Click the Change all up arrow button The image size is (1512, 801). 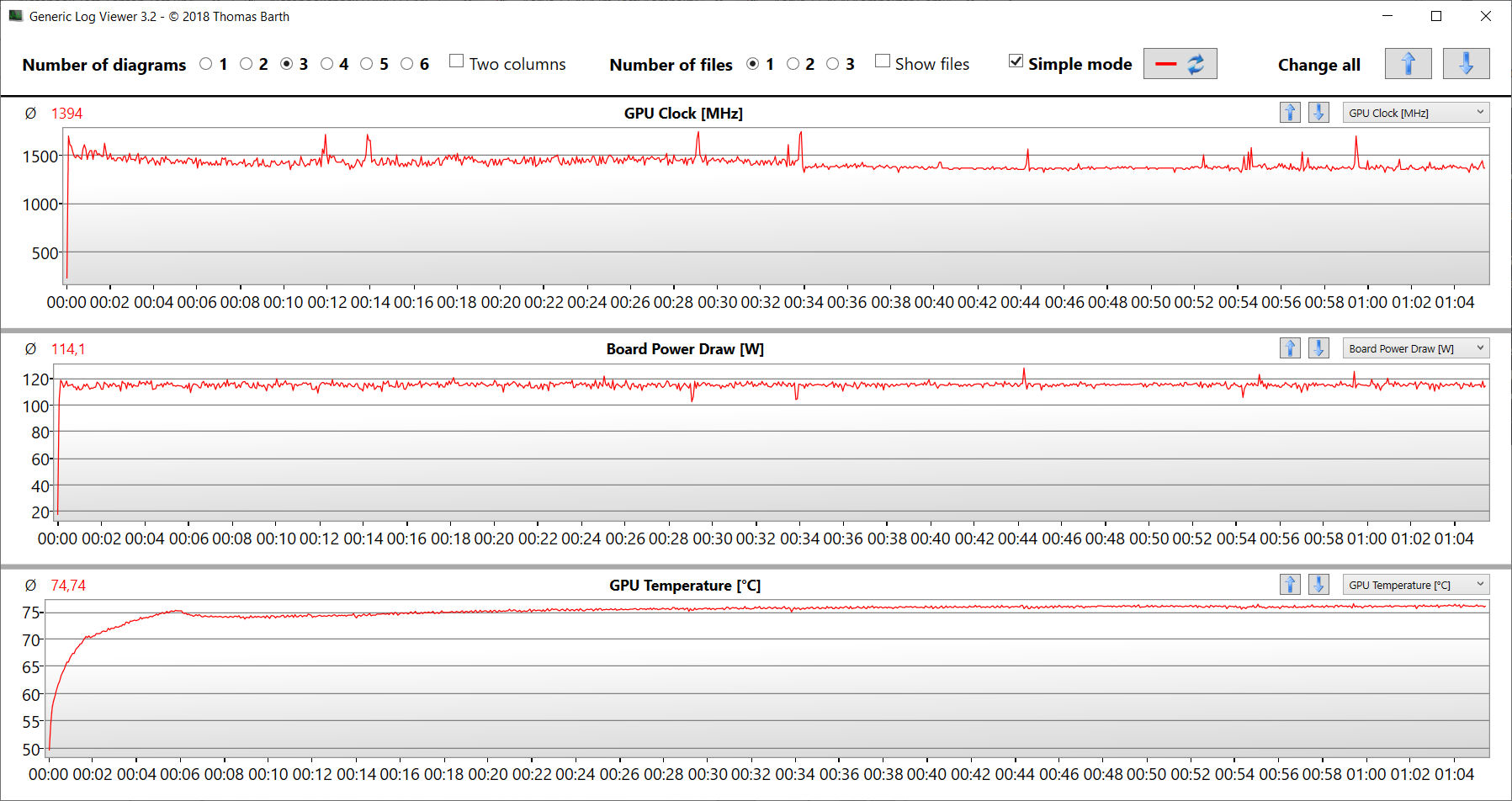tap(1408, 64)
